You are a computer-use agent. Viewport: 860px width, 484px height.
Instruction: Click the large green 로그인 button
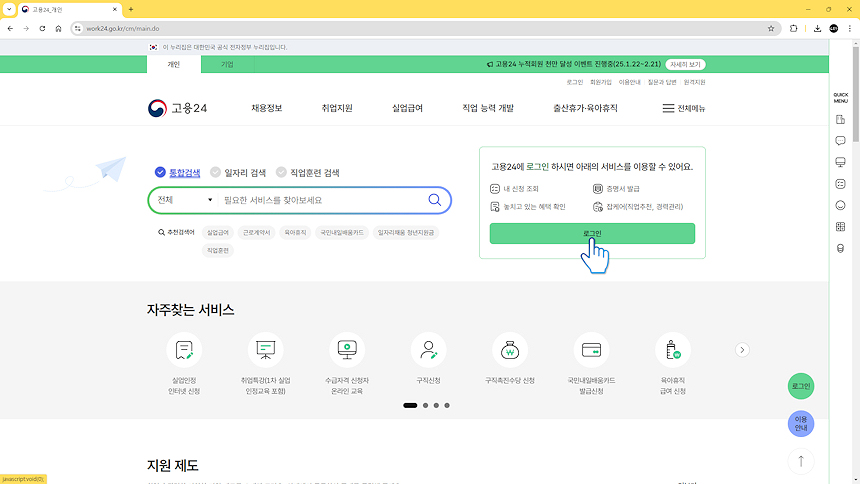click(x=592, y=233)
